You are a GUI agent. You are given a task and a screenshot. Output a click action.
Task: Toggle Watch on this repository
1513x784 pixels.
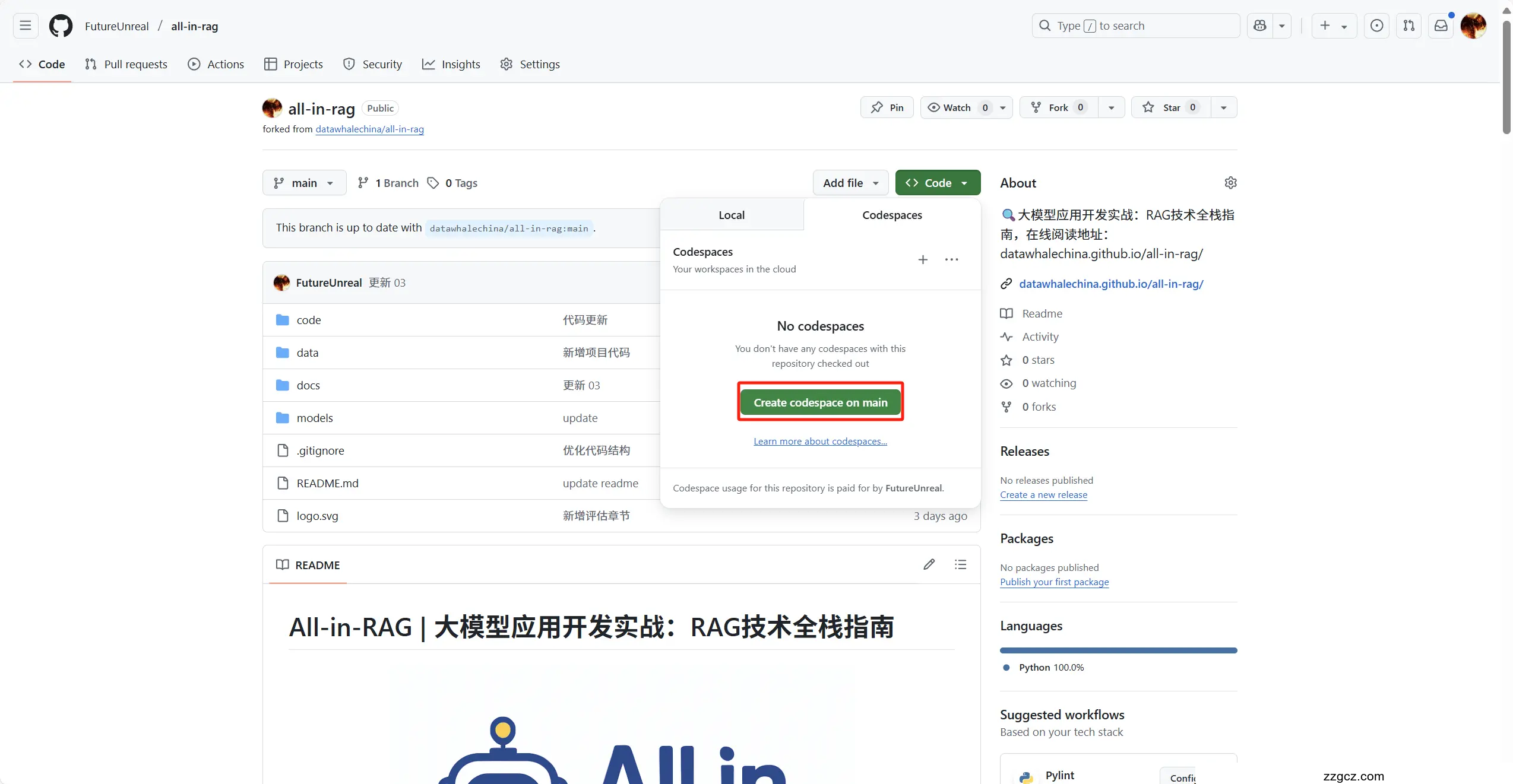[x=957, y=107]
